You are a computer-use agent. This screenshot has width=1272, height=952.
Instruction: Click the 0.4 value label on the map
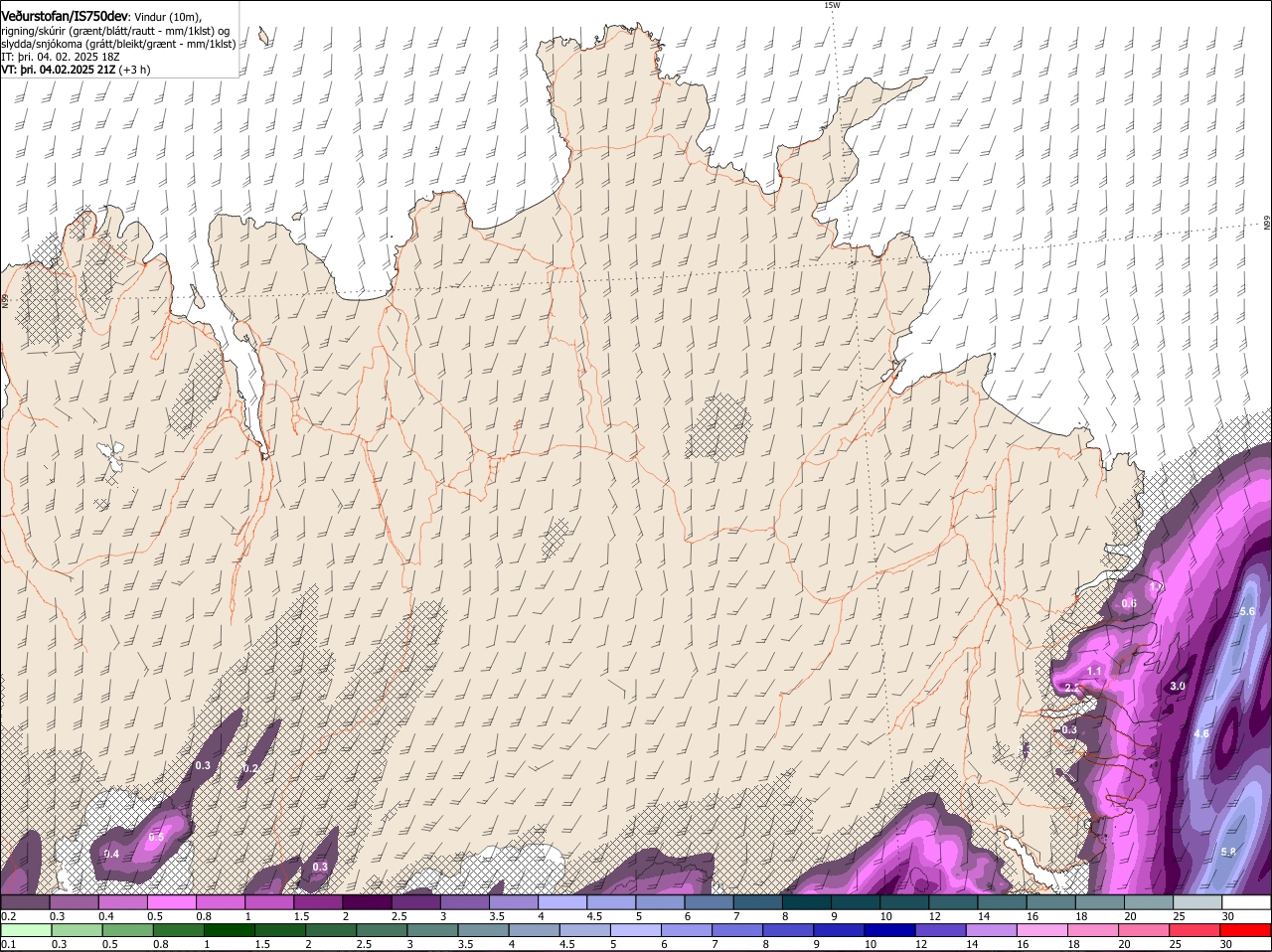111,854
